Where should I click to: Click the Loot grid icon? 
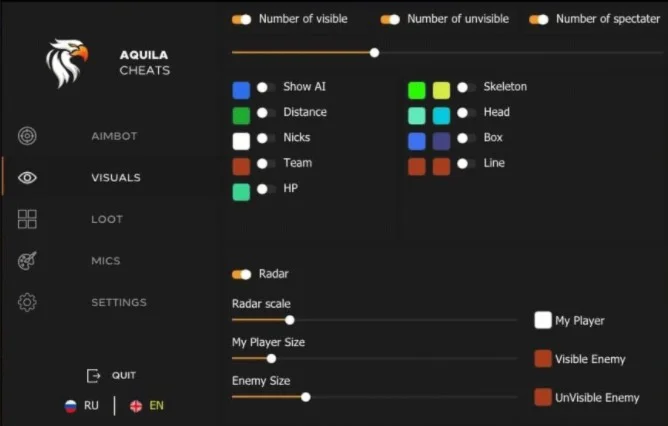coord(27,219)
